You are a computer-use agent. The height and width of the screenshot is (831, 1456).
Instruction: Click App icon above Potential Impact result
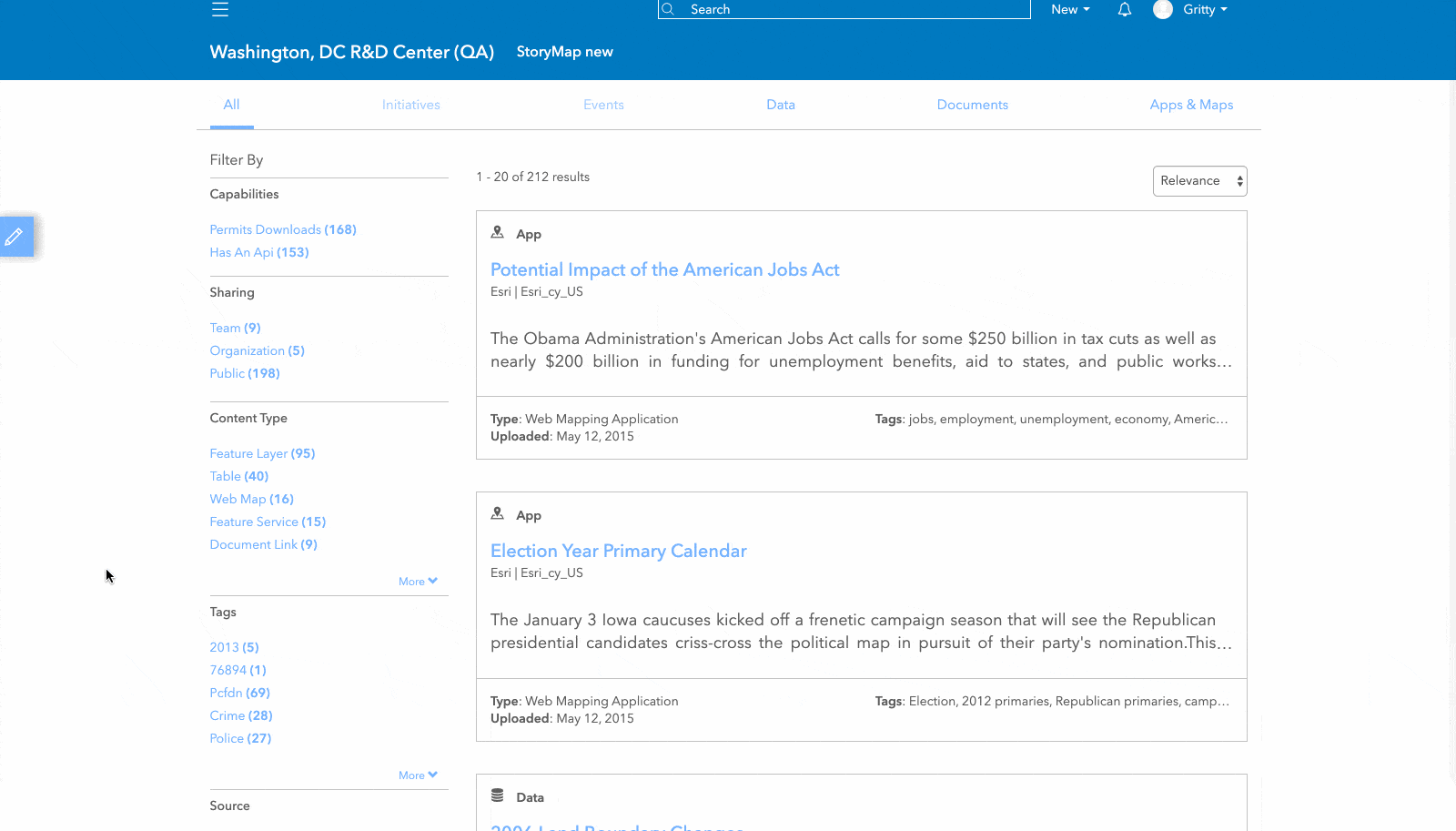pyautogui.click(x=498, y=233)
